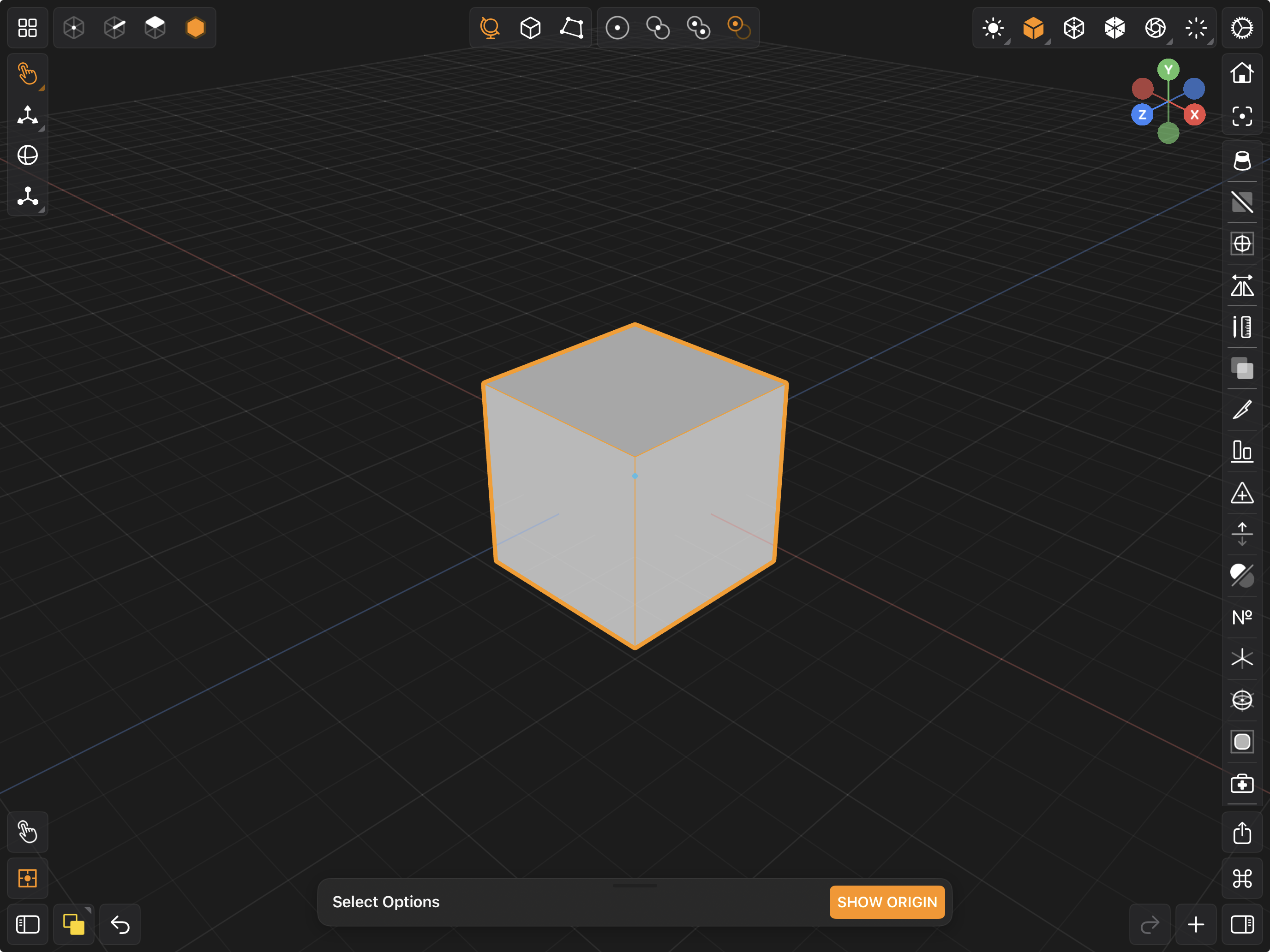Activate the lasso globe selection icon
1270x952 pixels.
pyautogui.click(x=490, y=28)
